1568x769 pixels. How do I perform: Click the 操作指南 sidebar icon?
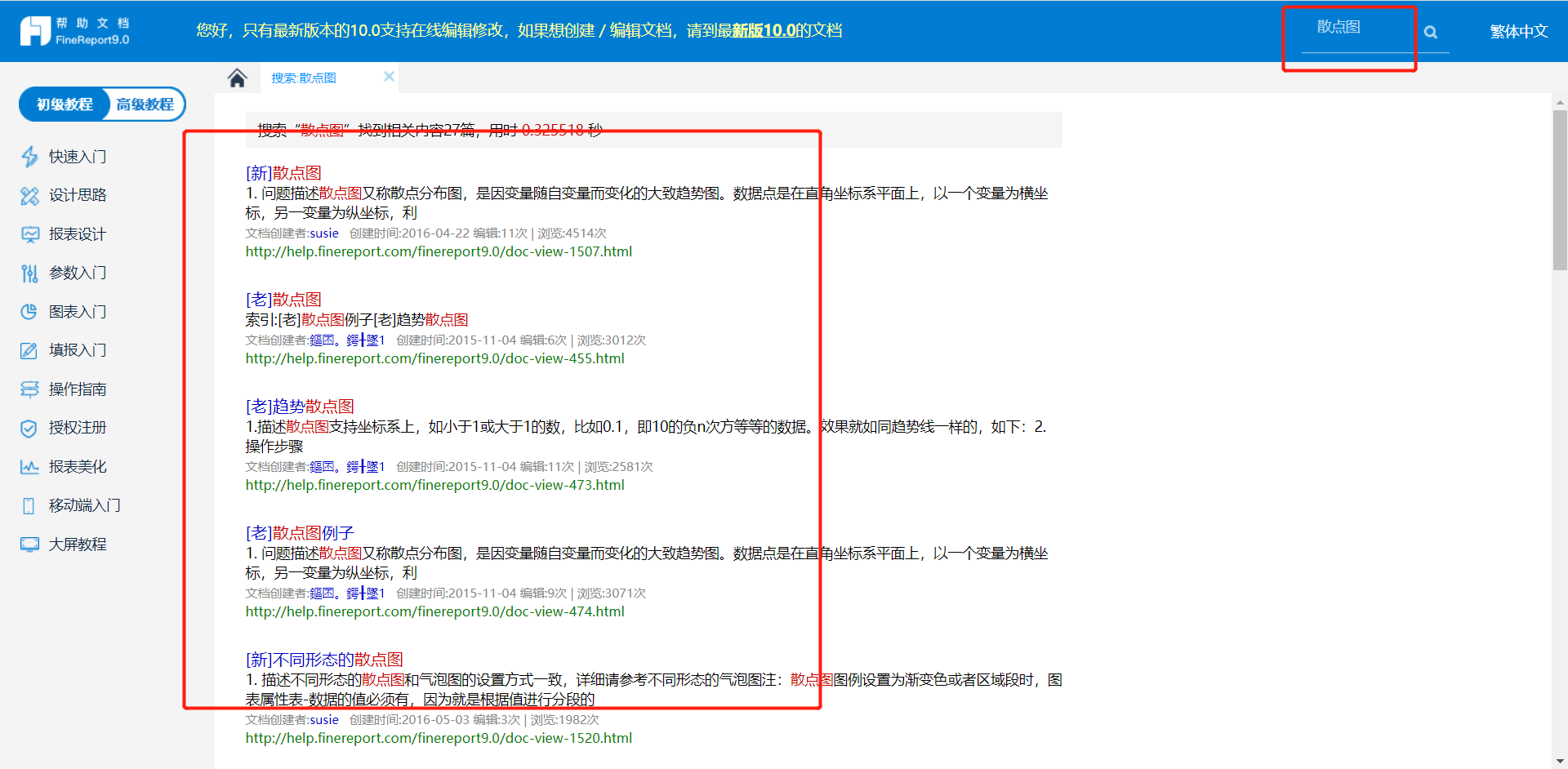29,389
